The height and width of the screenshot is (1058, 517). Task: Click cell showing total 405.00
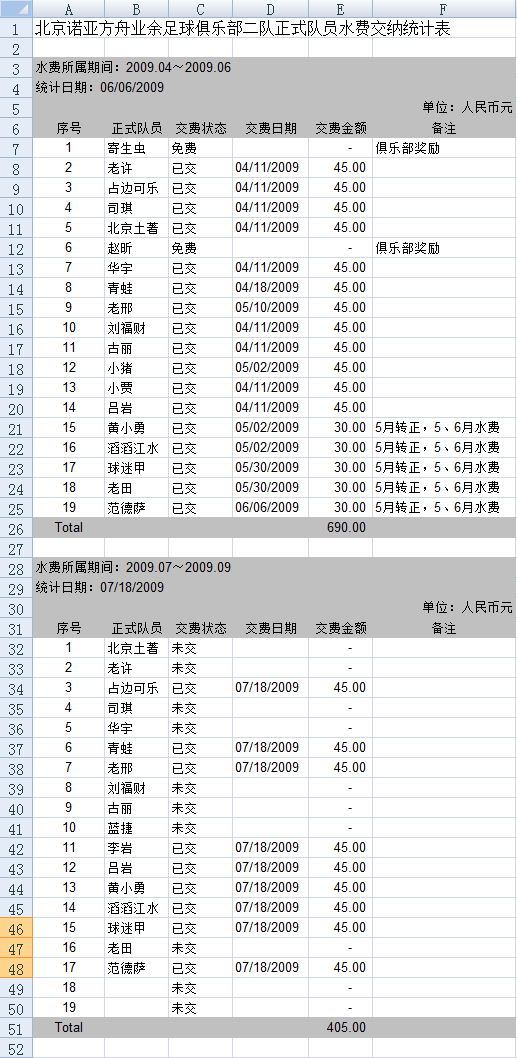pos(340,1028)
